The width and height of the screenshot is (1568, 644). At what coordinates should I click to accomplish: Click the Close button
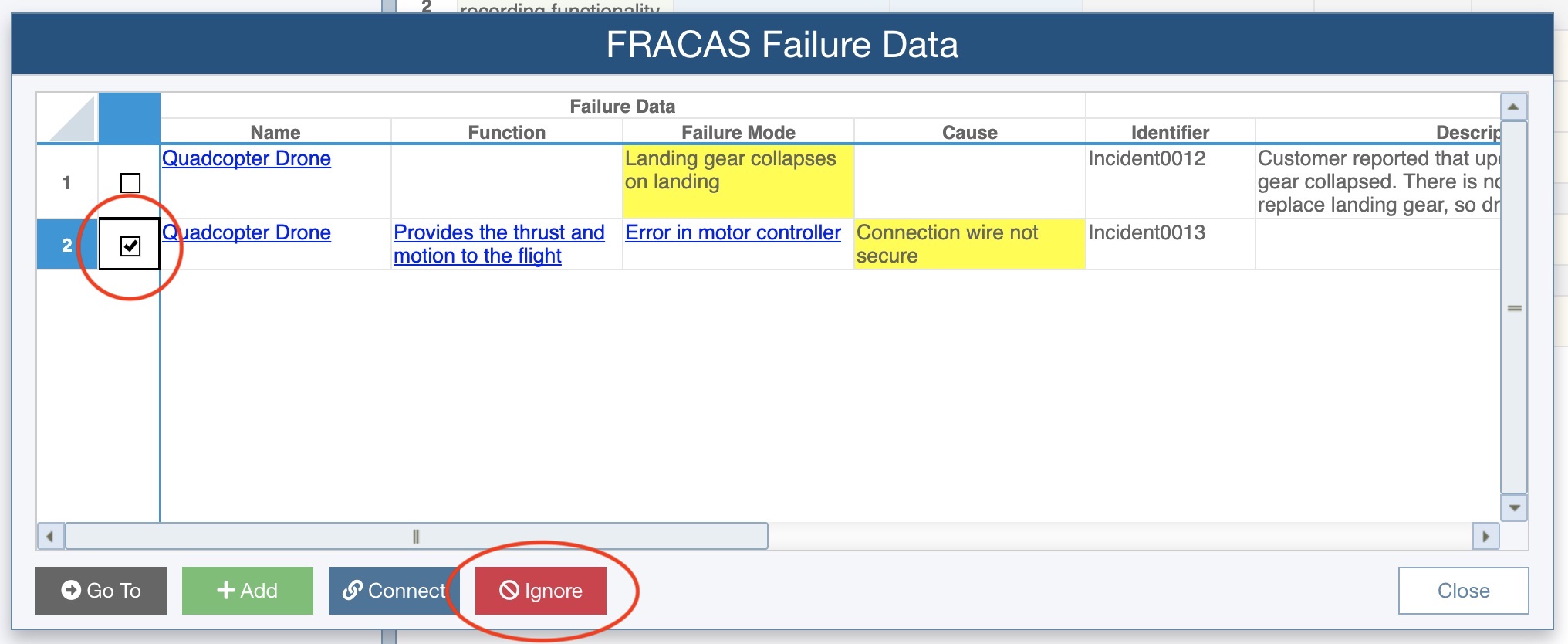(1463, 591)
